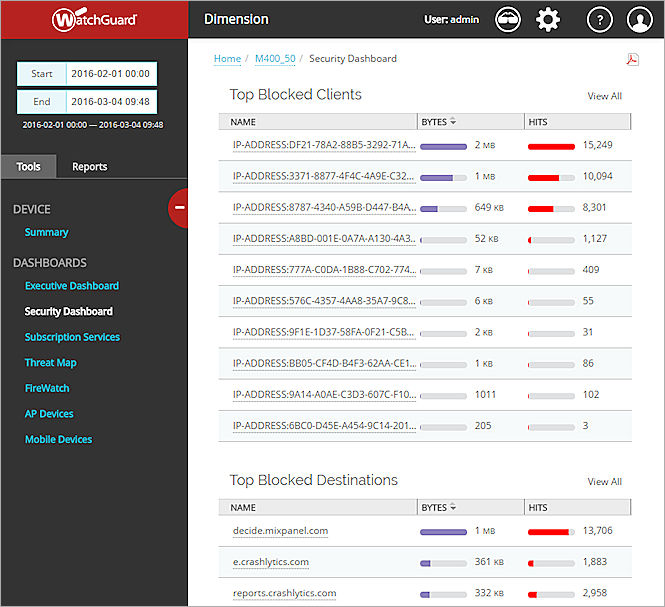Screen dimensions: 665x607
Task: Export dashboard with the PDF icon
Action: (x=632, y=59)
